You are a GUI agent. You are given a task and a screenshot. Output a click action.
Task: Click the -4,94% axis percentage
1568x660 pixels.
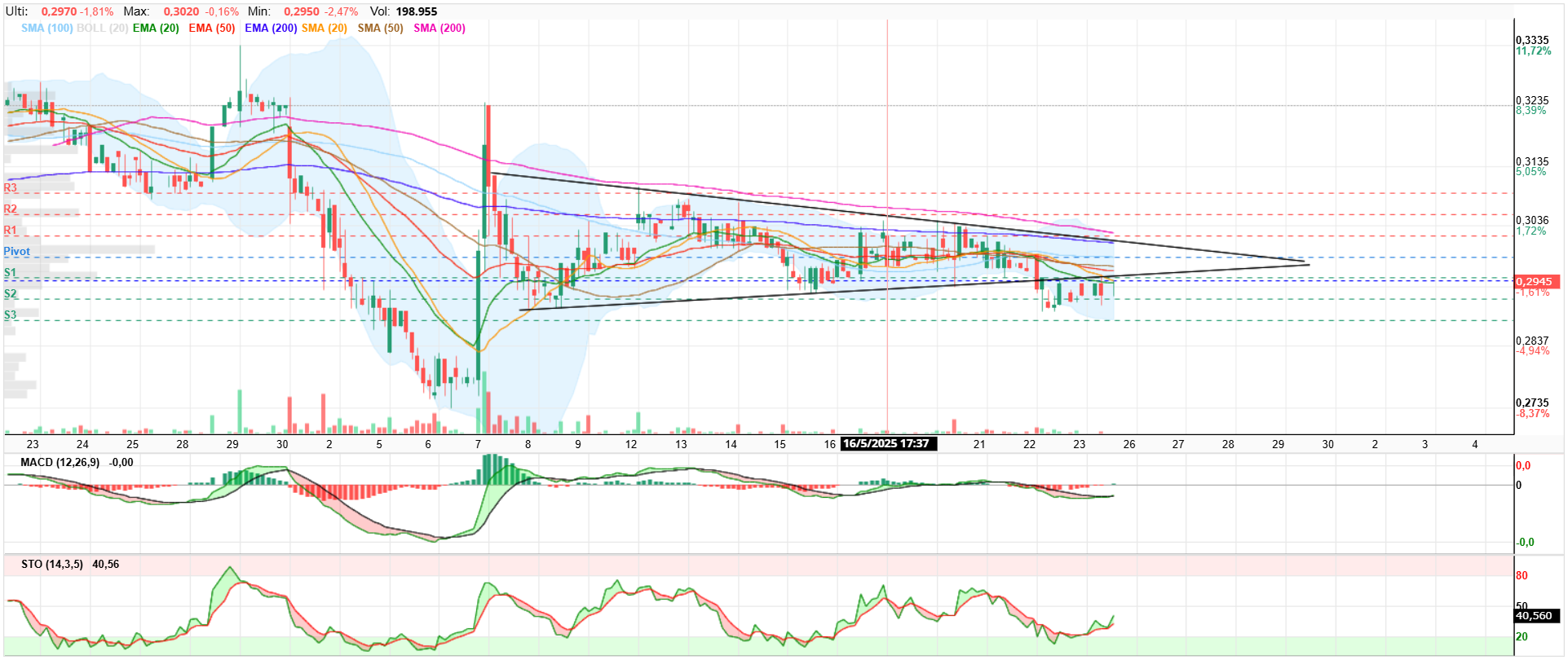pos(1533,351)
